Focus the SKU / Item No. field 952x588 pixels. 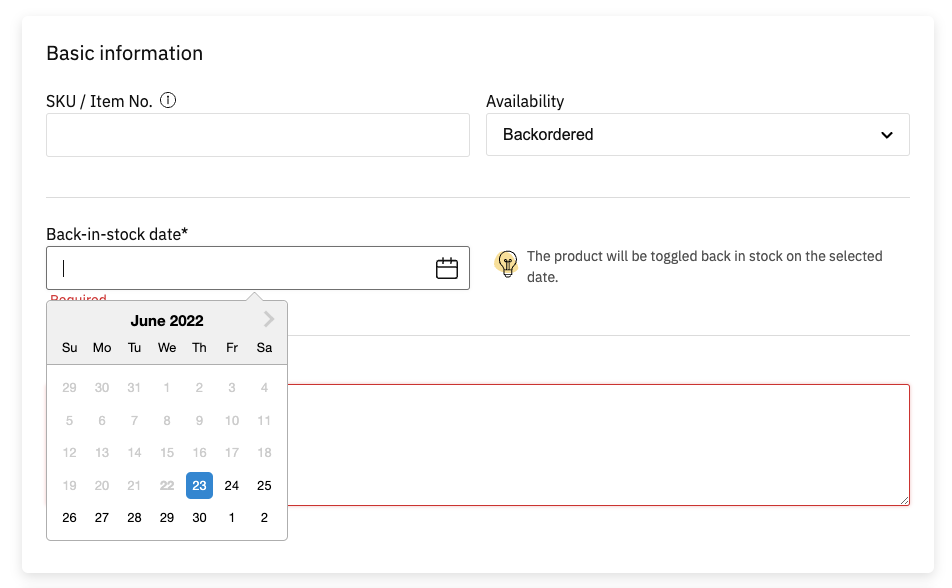[x=258, y=135]
